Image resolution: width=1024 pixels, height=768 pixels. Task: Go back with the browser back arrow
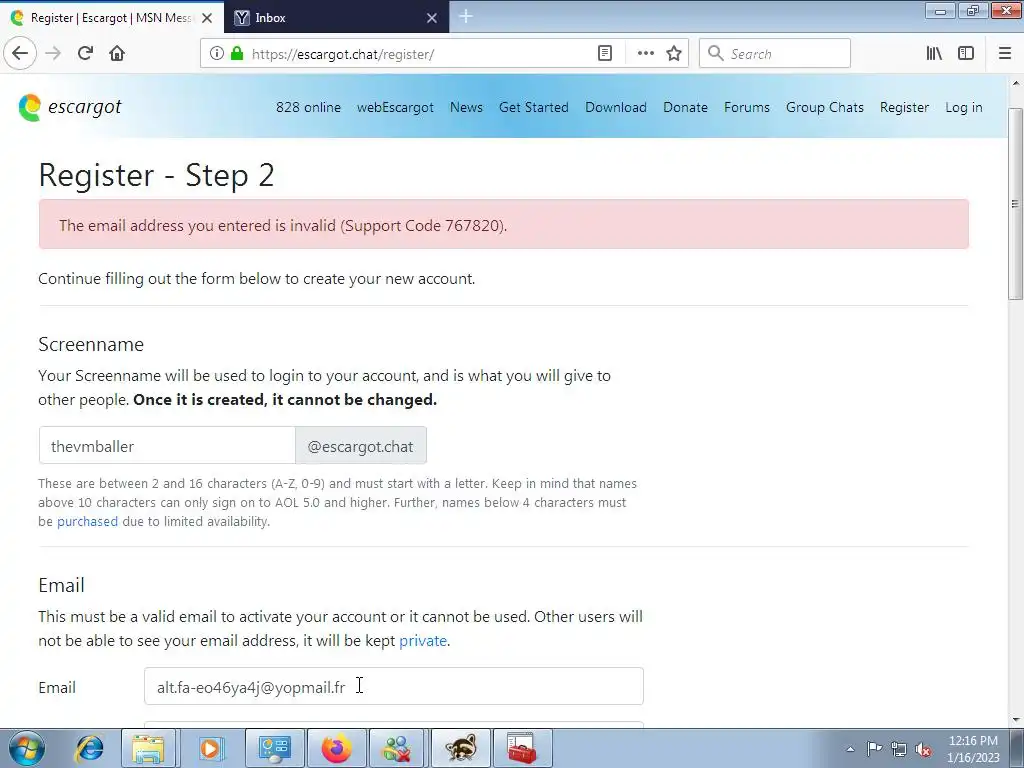[20, 54]
